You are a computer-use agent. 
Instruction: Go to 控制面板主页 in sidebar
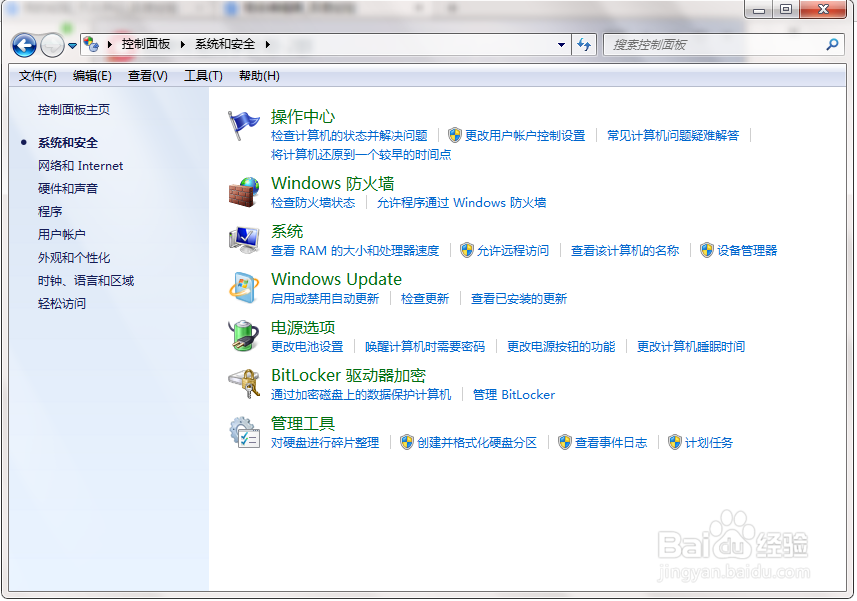tap(74, 109)
